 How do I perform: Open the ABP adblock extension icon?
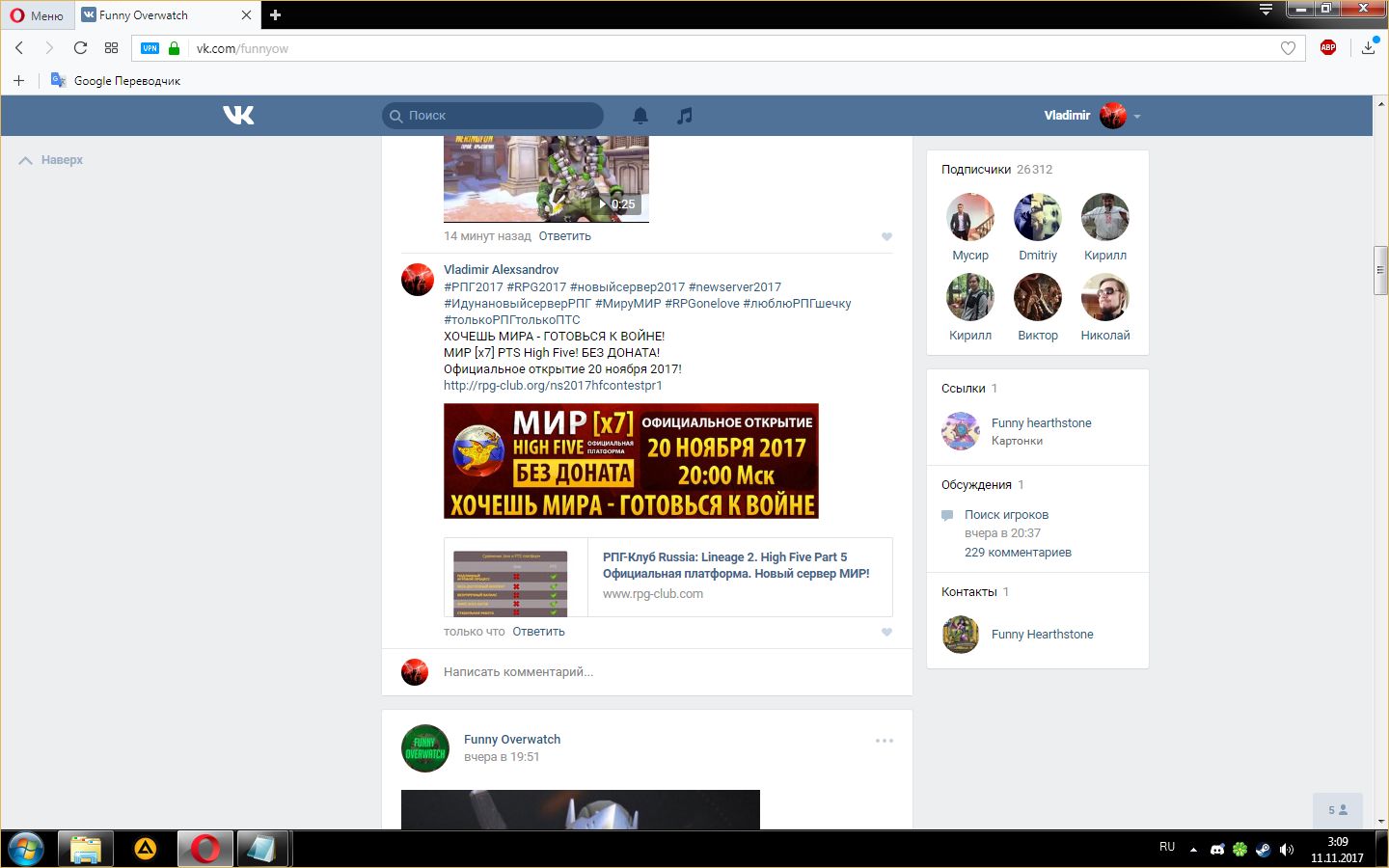(1328, 47)
